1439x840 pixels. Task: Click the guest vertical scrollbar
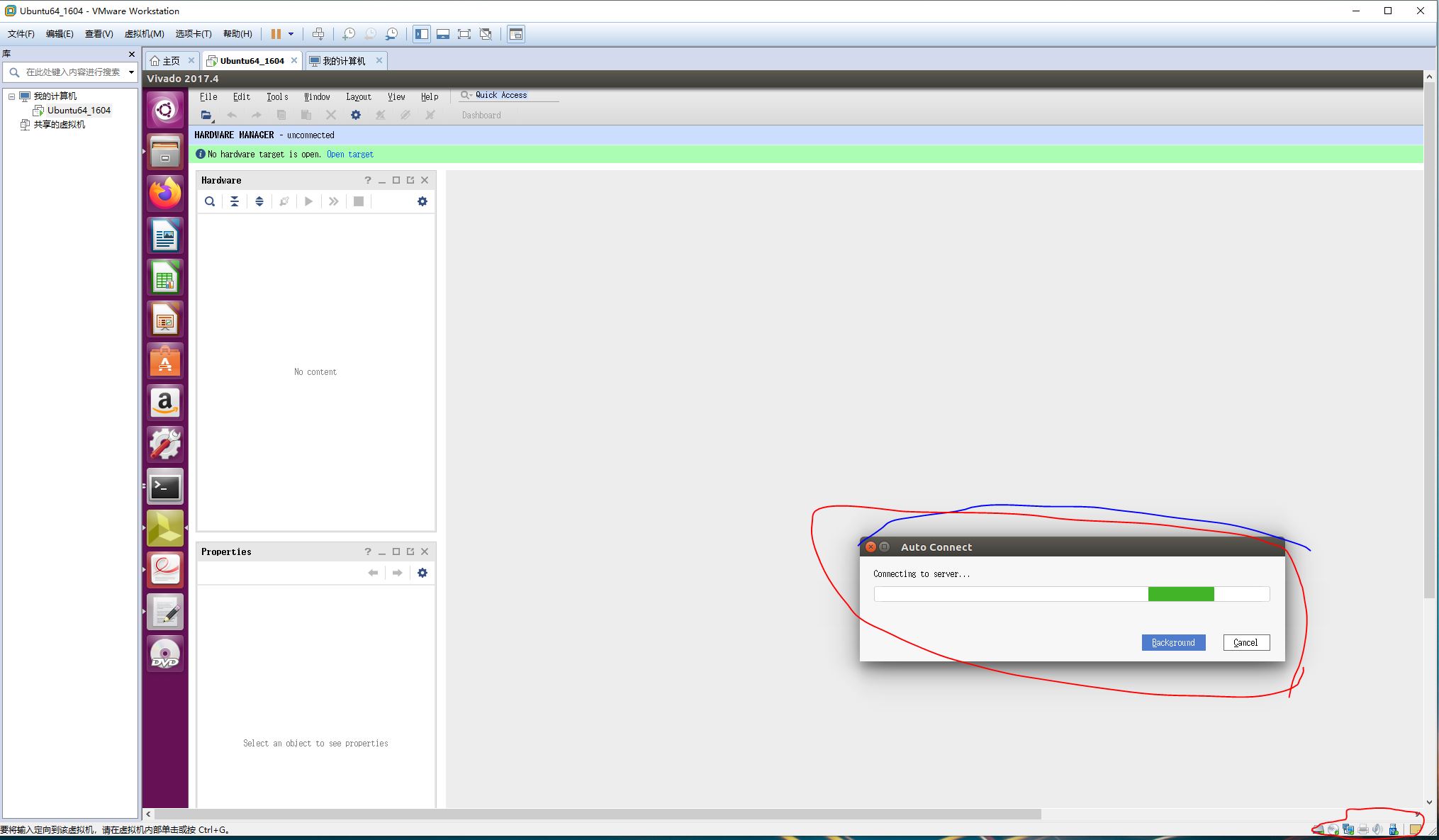click(x=1429, y=342)
